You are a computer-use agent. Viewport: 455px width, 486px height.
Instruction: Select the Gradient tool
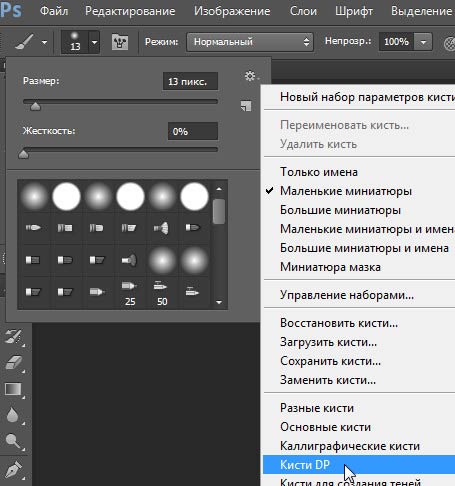tap(13, 389)
